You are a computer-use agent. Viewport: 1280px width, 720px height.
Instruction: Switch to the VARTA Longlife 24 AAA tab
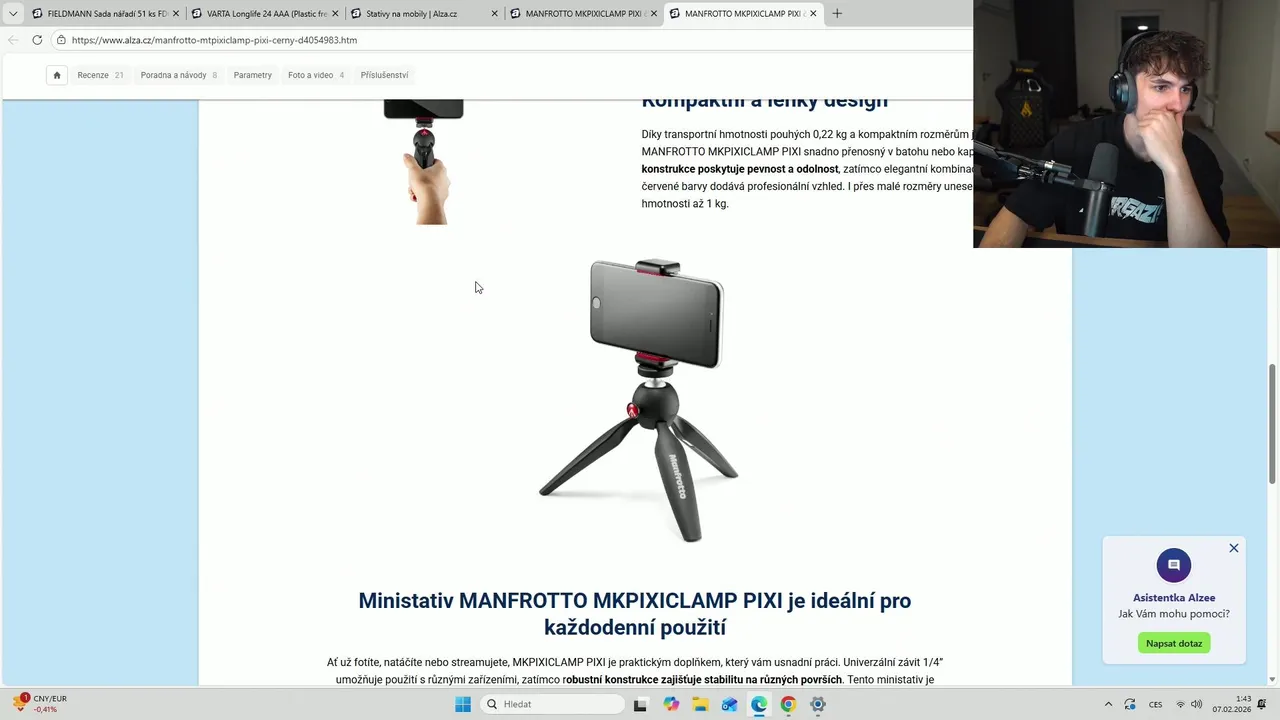pos(263,13)
